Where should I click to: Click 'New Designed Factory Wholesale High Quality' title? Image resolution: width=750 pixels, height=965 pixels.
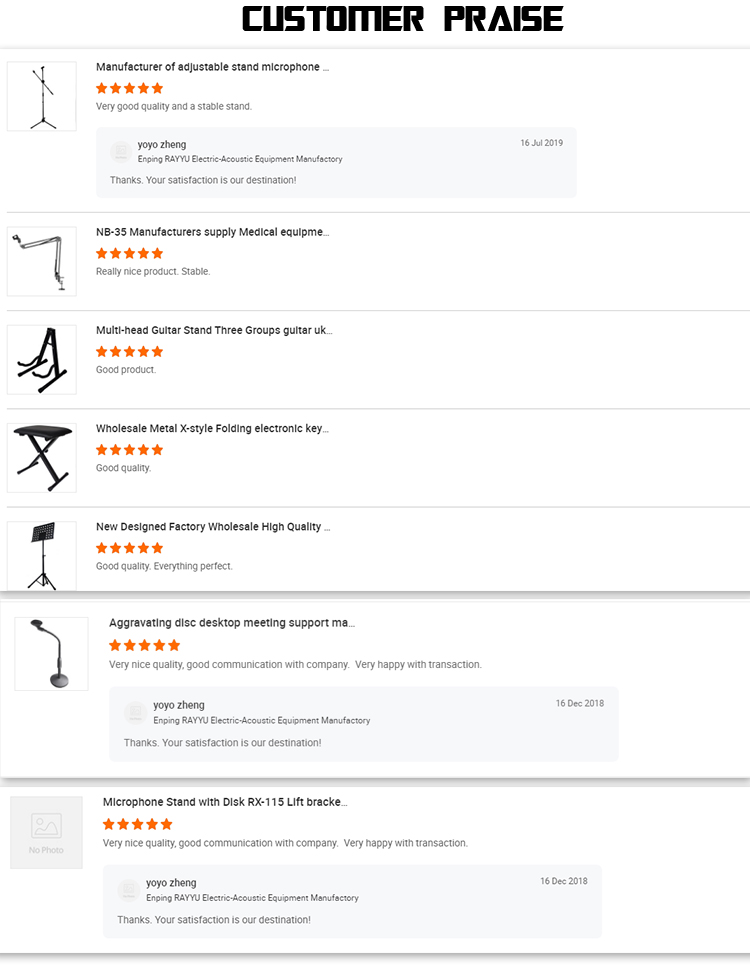point(213,526)
